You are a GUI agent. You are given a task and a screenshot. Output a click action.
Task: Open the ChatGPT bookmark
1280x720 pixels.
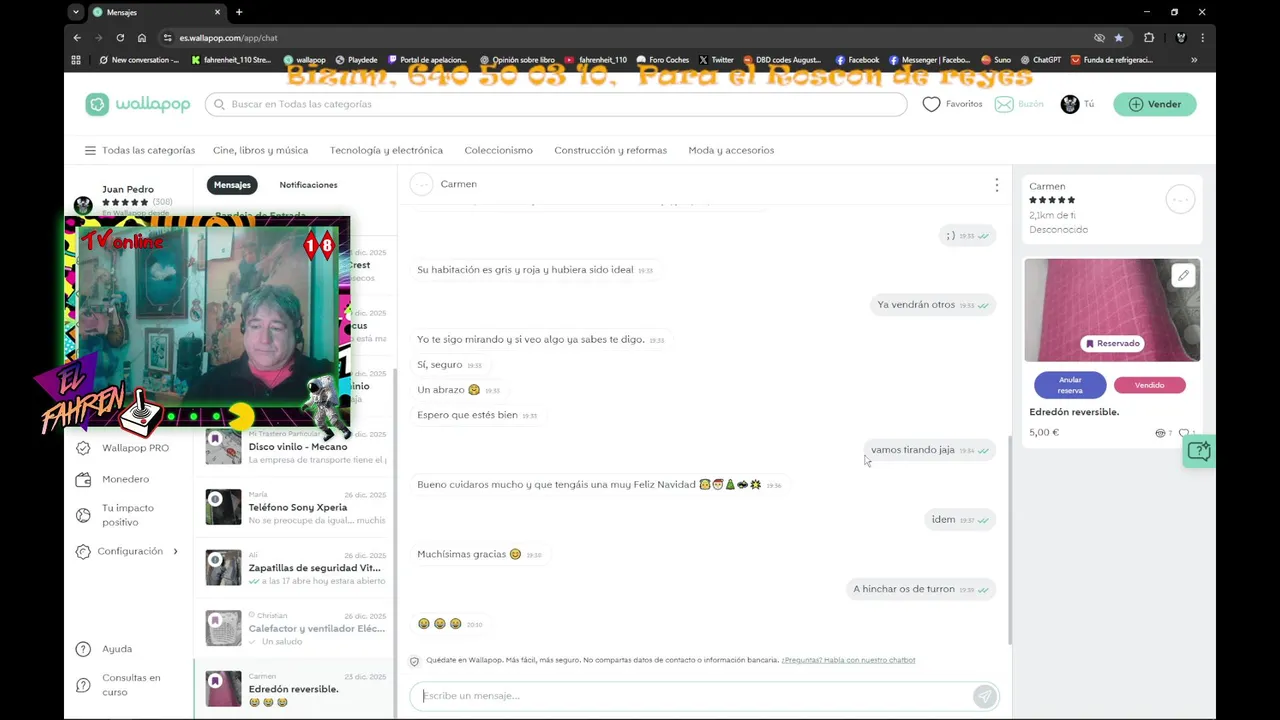tap(1040, 60)
